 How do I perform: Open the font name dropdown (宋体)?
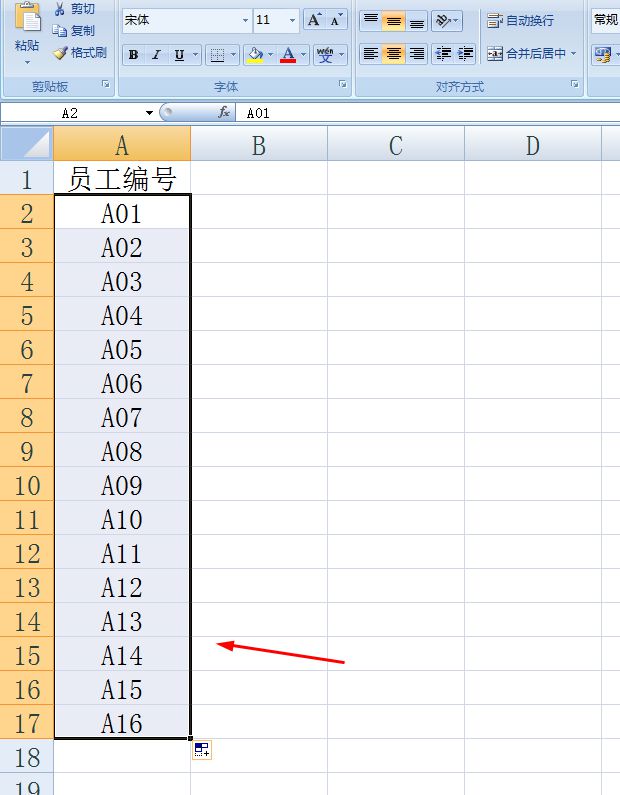pos(245,20)
